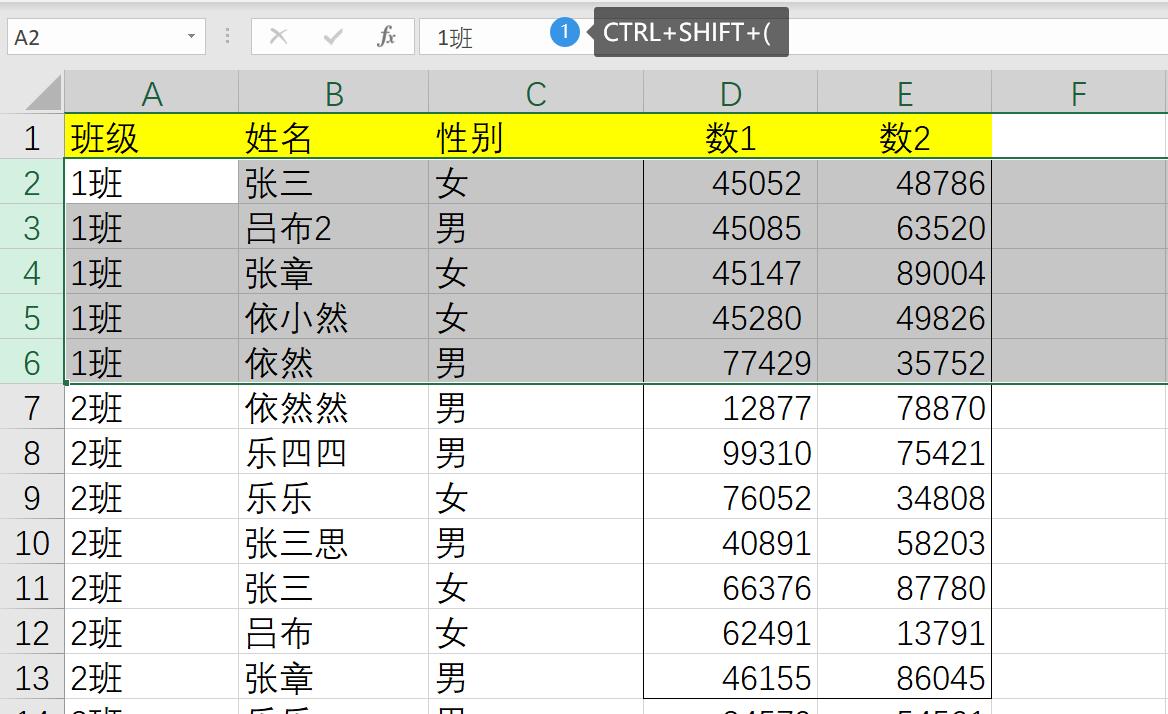
Task: Select column header D
Action: pos(730,92)
